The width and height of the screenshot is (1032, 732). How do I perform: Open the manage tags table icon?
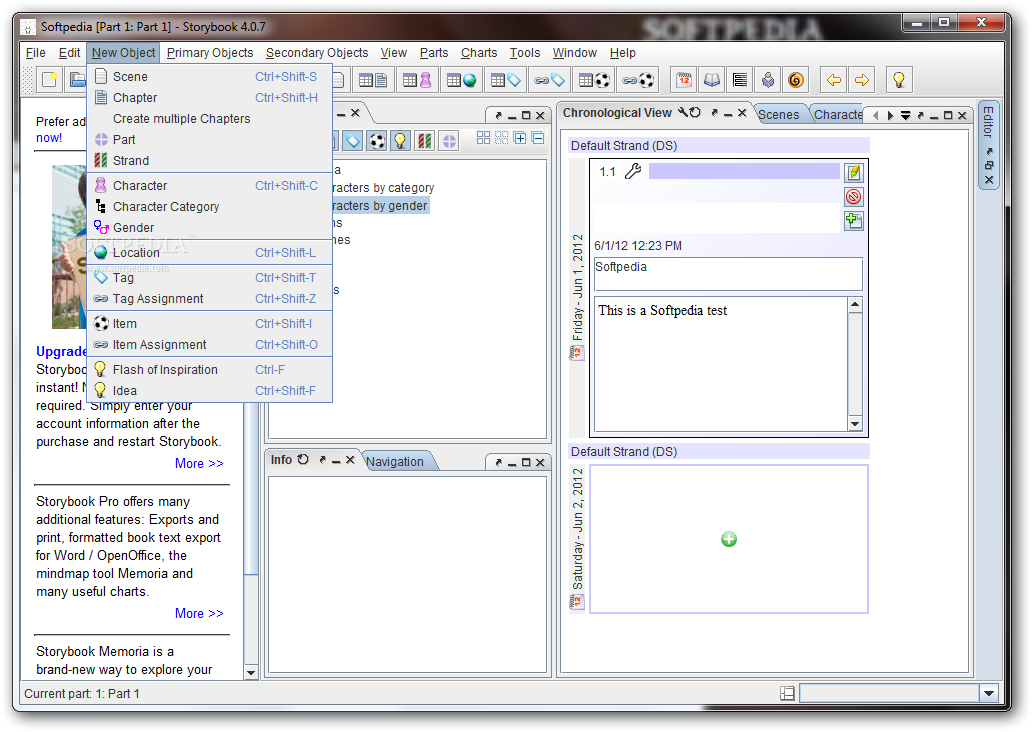point(505,80)
